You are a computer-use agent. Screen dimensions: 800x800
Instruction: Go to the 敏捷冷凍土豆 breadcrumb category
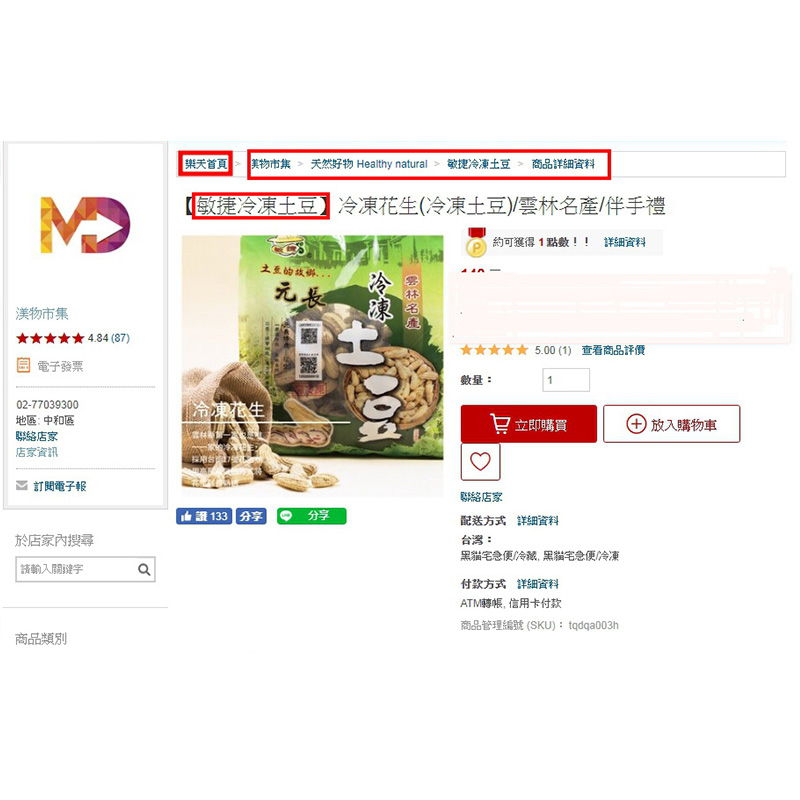pos(479,164)
